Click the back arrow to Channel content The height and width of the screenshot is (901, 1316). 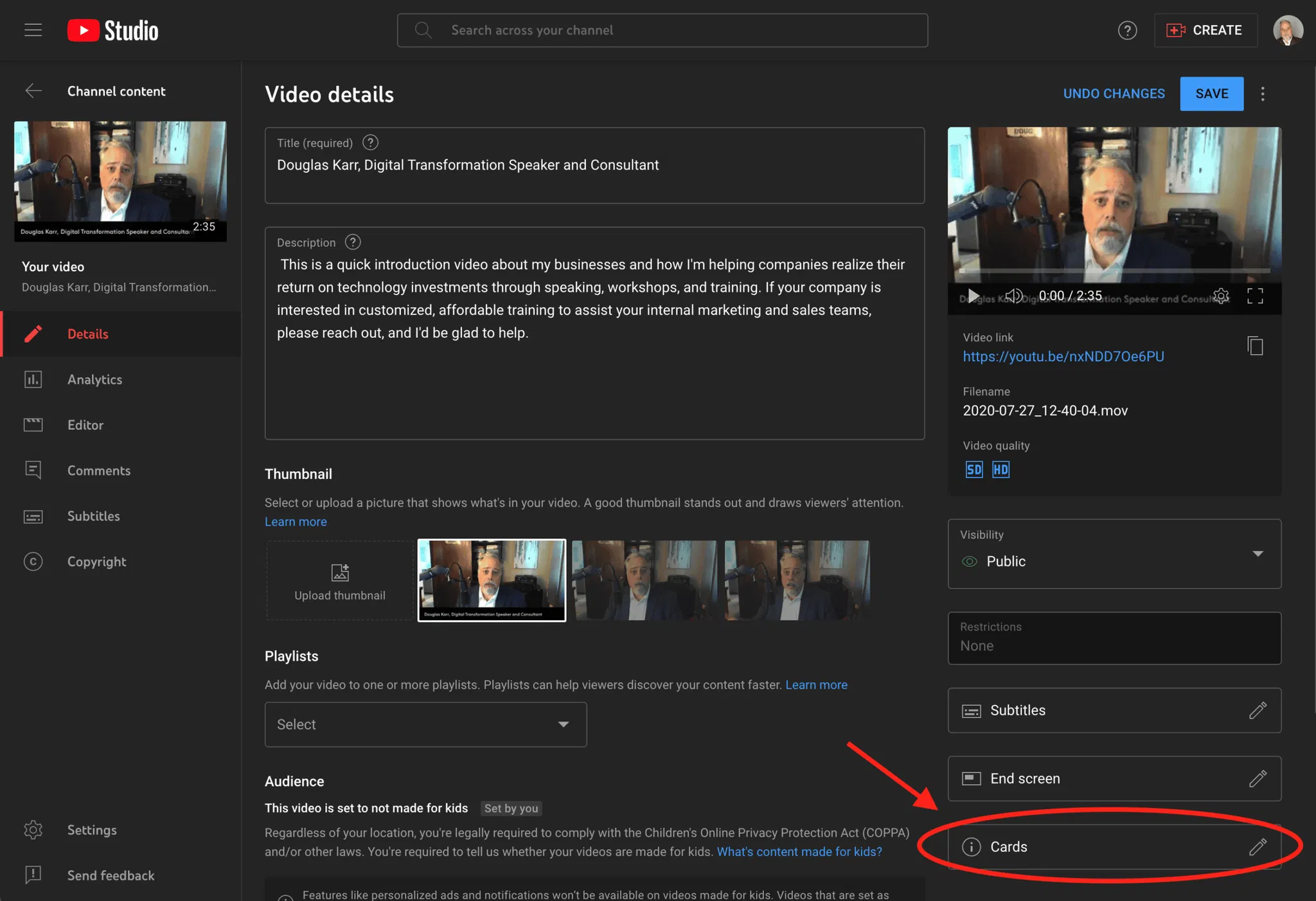click(33, 91)
